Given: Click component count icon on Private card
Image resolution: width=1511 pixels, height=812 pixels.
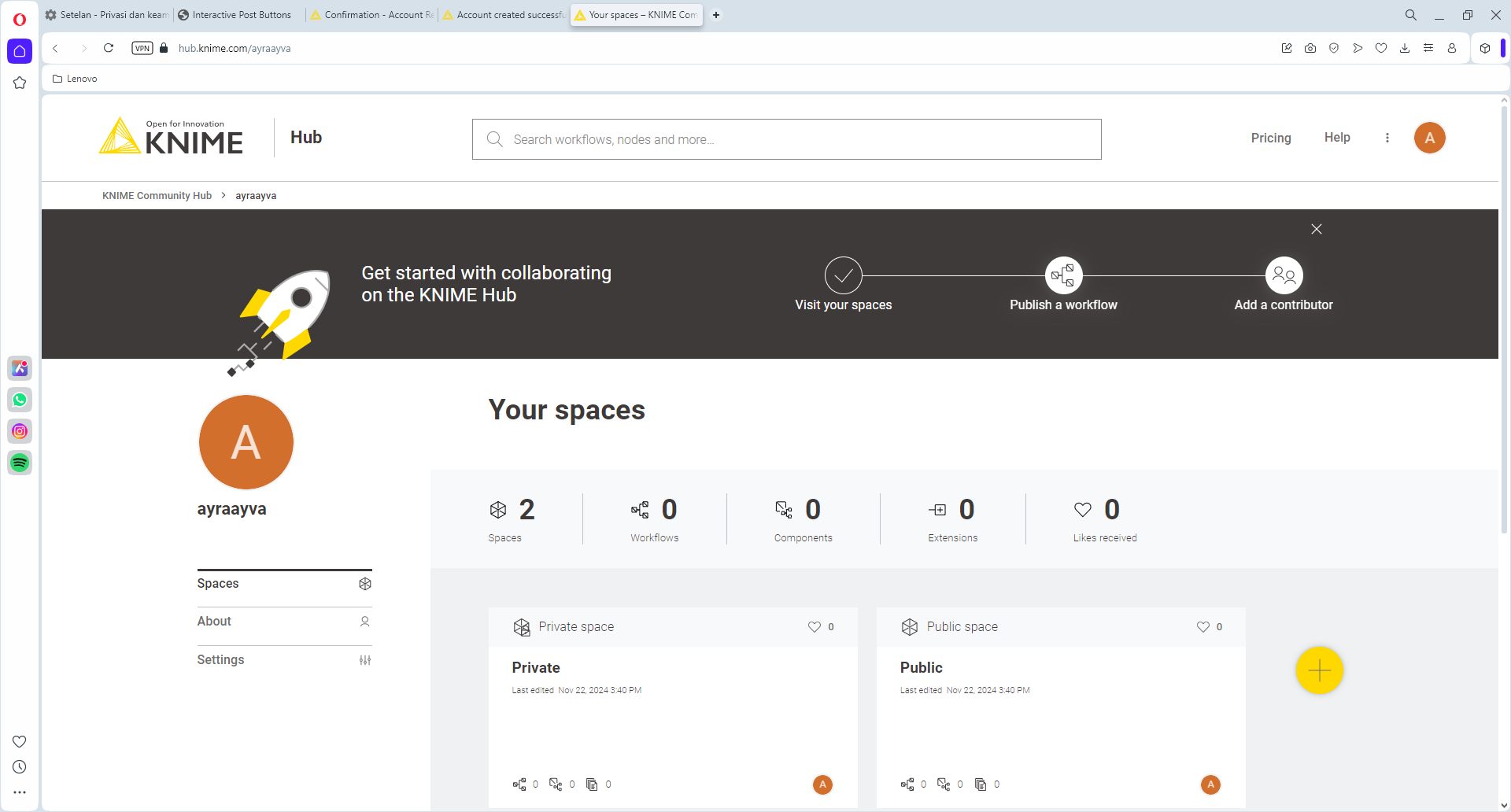Looking at the screenshot, I should tap(556, 784).
